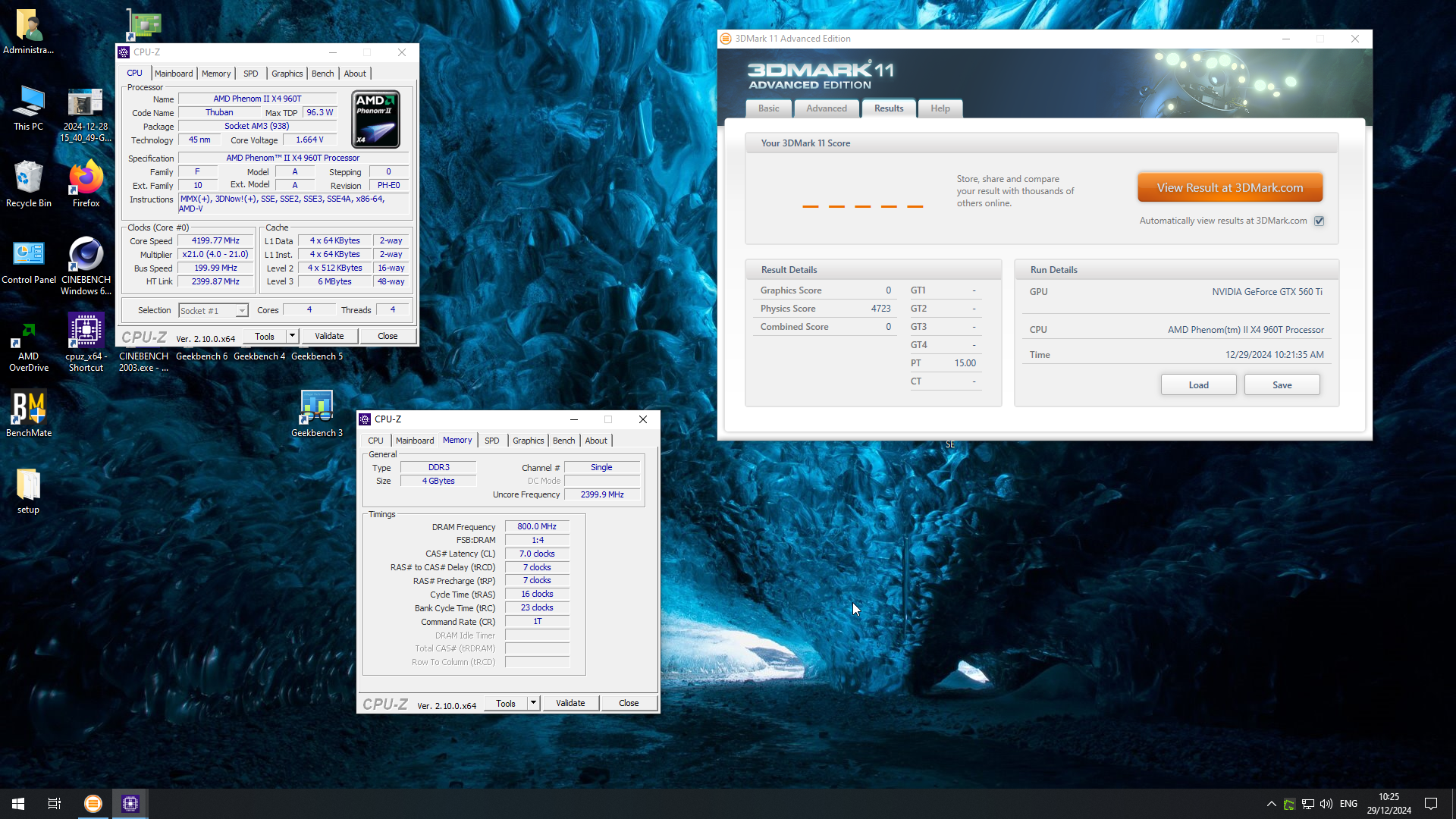Image resolution: width=1456 pixels, height=819 pixels.
Task: Open the Recycle Bin icon
Action: [x=29, y=184]
